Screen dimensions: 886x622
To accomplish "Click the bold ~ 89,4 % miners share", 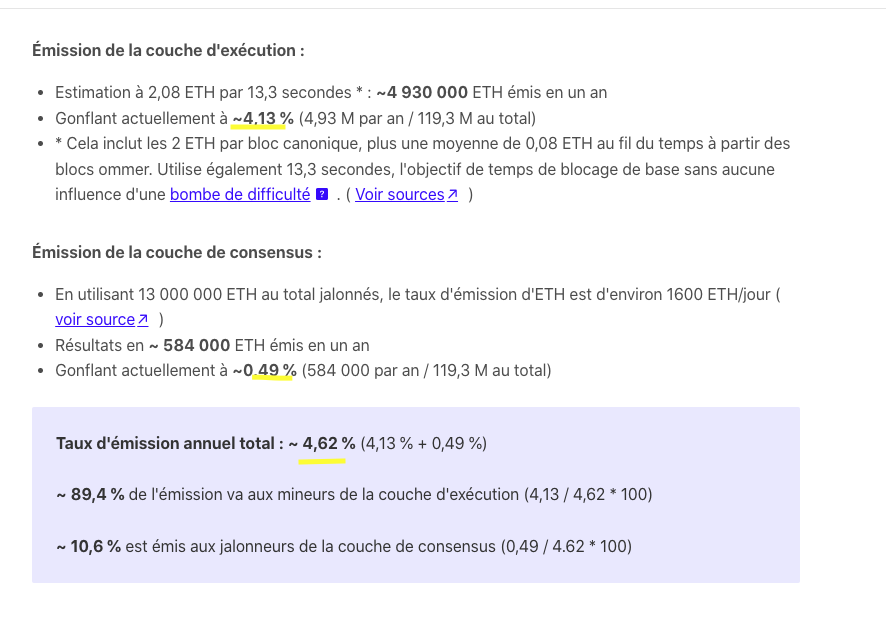I will [x=90, y=494].
